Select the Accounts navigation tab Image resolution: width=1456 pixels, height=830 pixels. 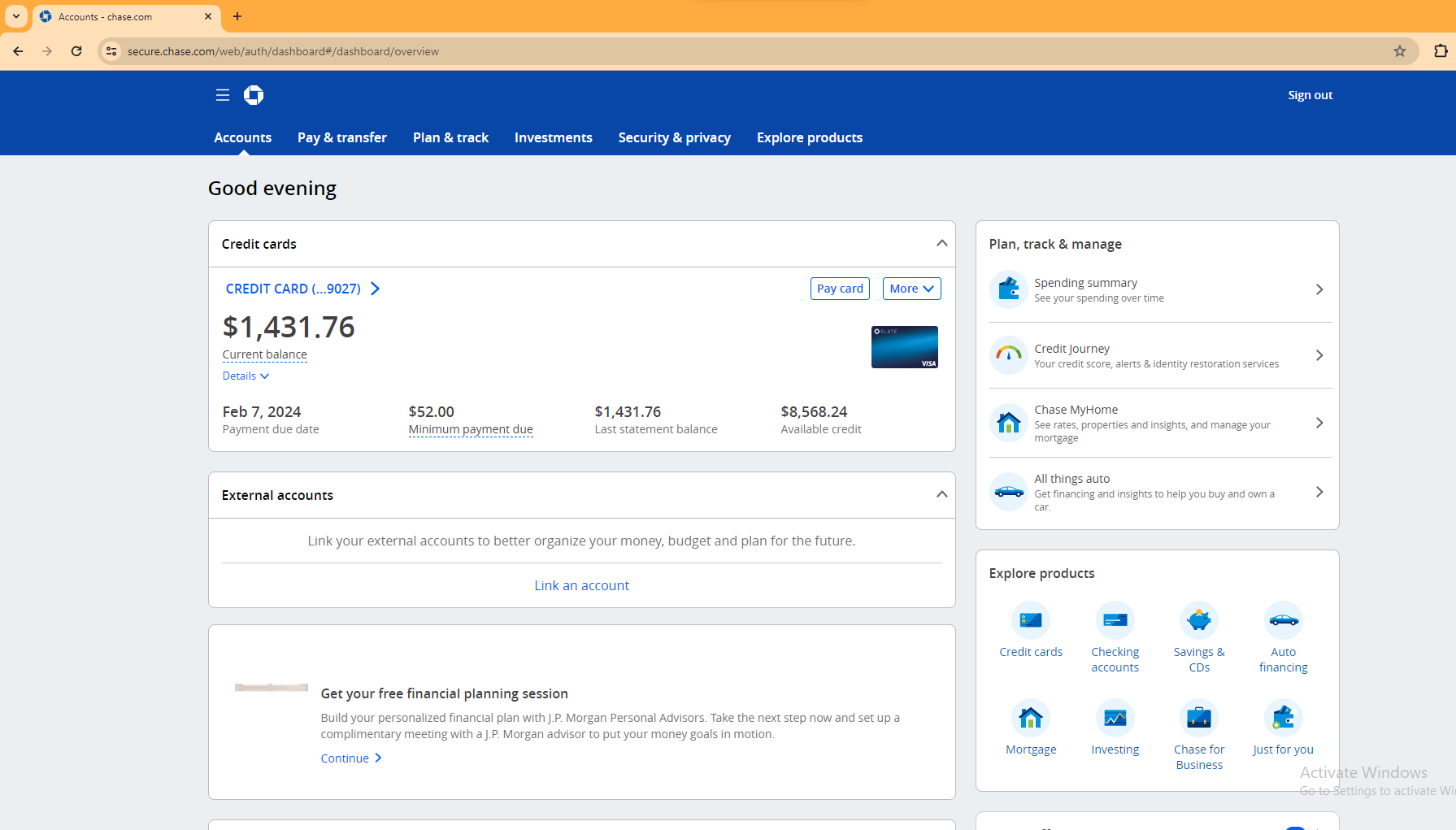(243, 137)
